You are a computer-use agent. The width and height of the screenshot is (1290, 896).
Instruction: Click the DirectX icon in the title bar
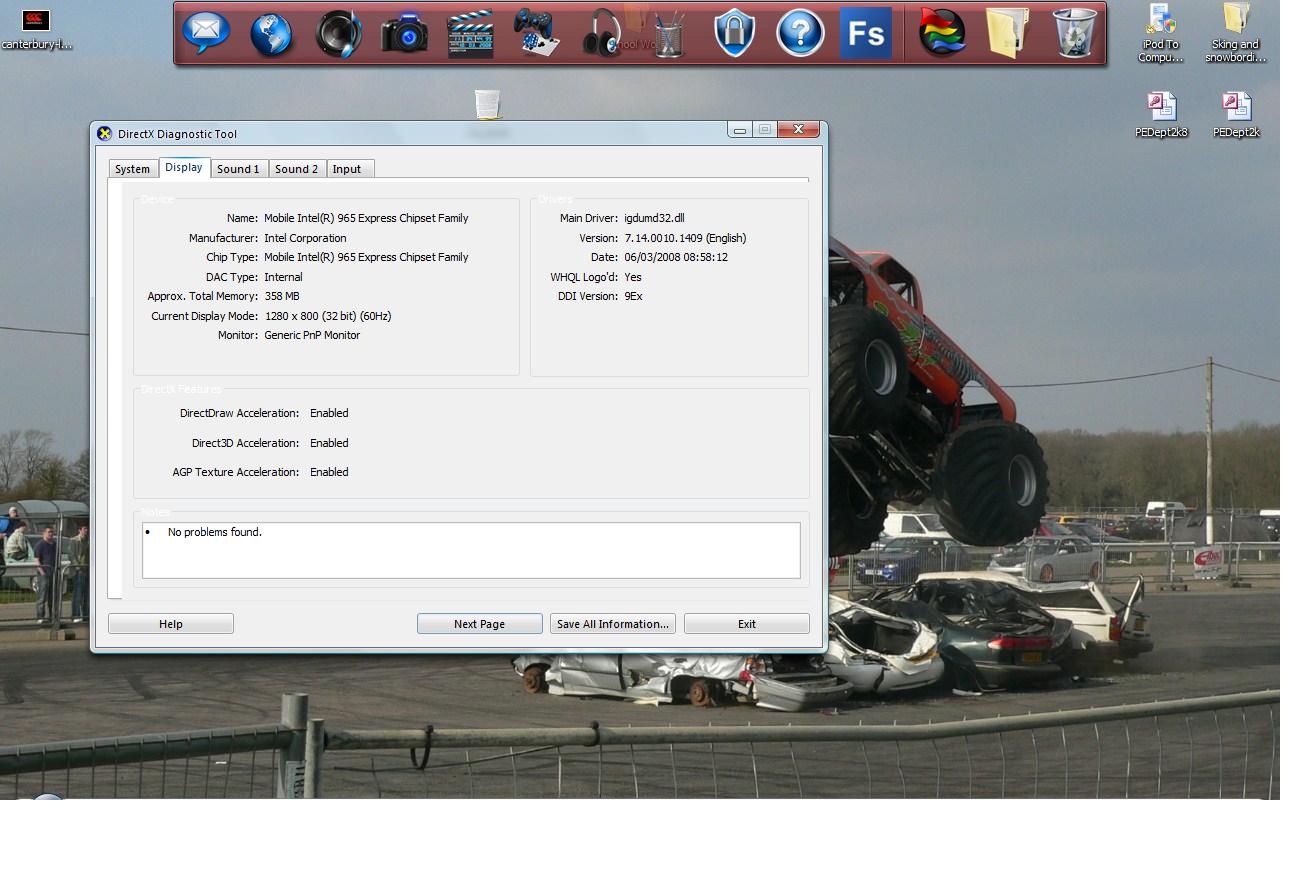pos(104,134)
